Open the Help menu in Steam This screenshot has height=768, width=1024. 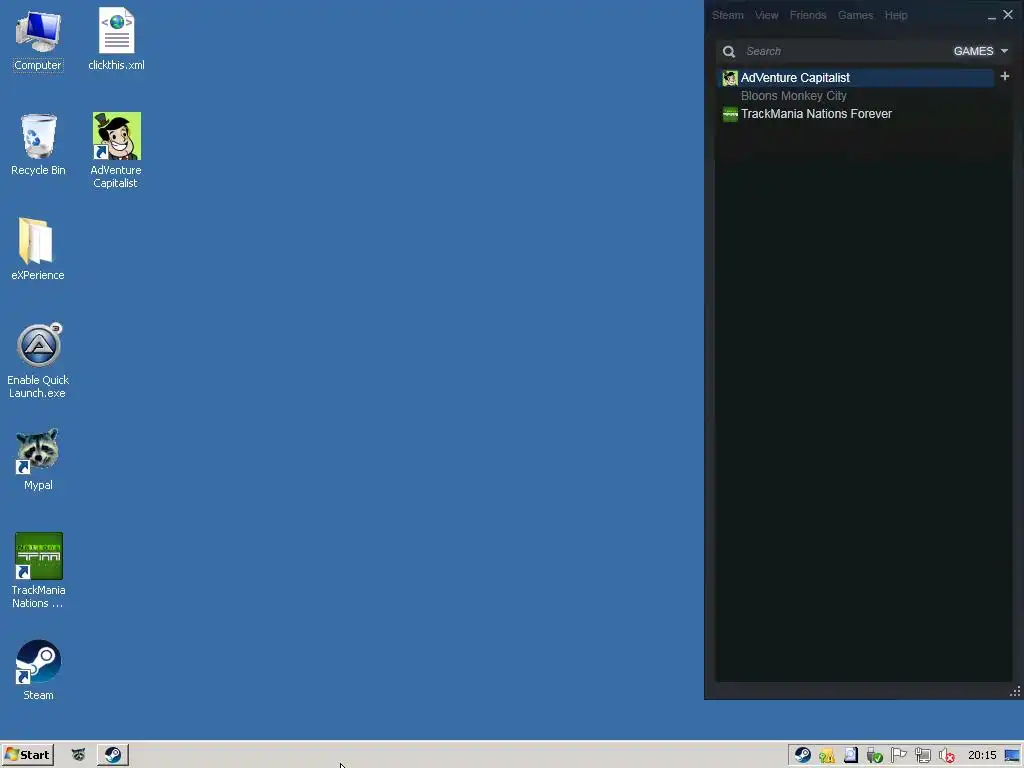(896, 15)
